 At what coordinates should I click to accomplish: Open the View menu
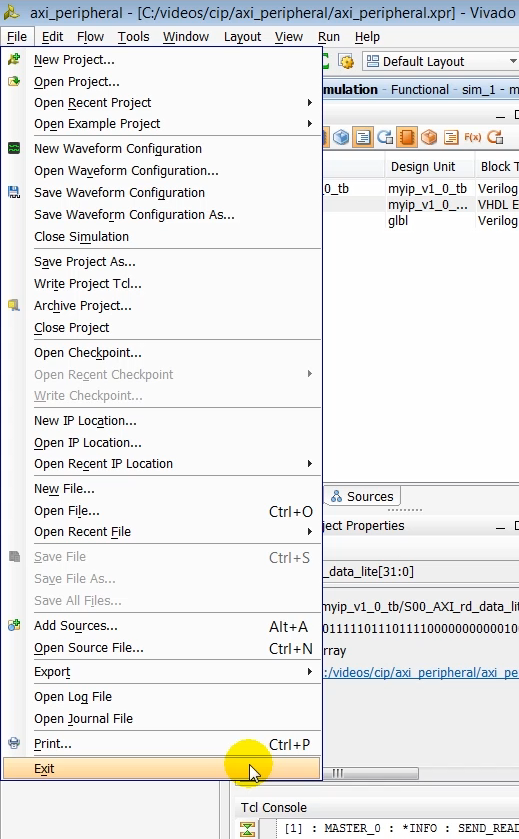click(x=289, y=36)
